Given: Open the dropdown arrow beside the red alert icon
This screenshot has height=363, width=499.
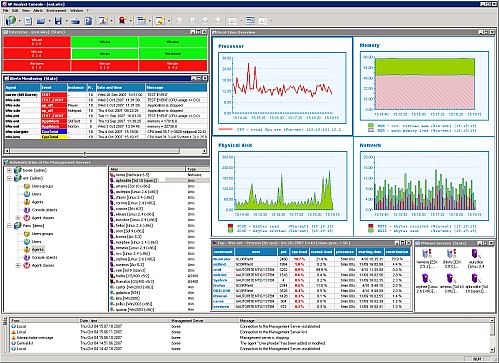Looking at the screenshot, I should [x=130, y=21].
